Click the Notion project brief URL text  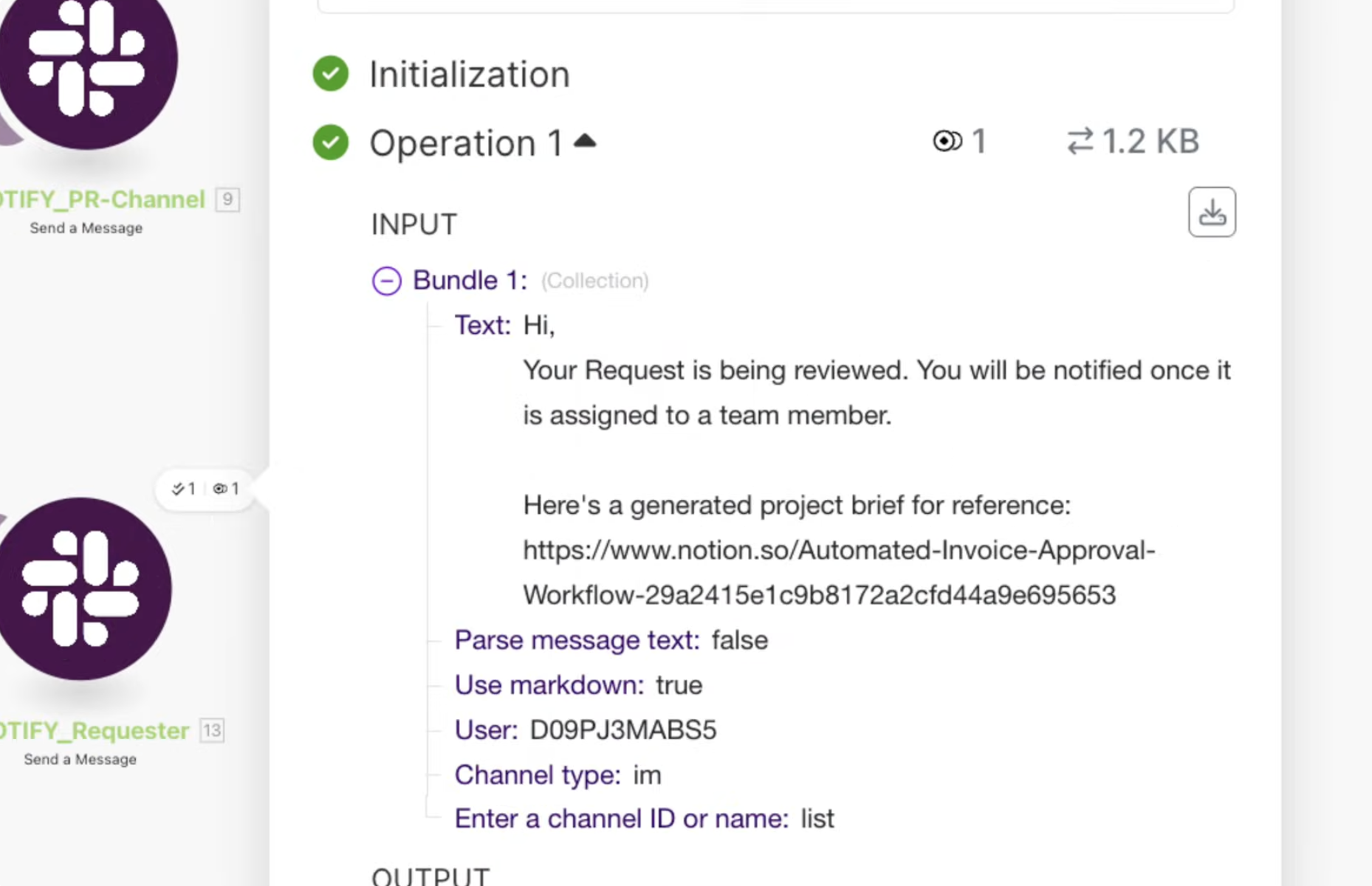click(839, 572)
